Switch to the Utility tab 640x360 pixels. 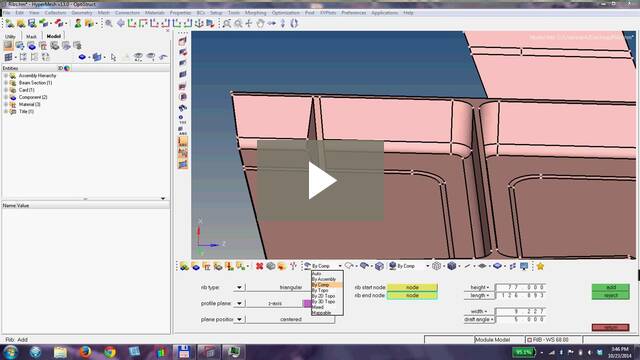pos(10,36)
